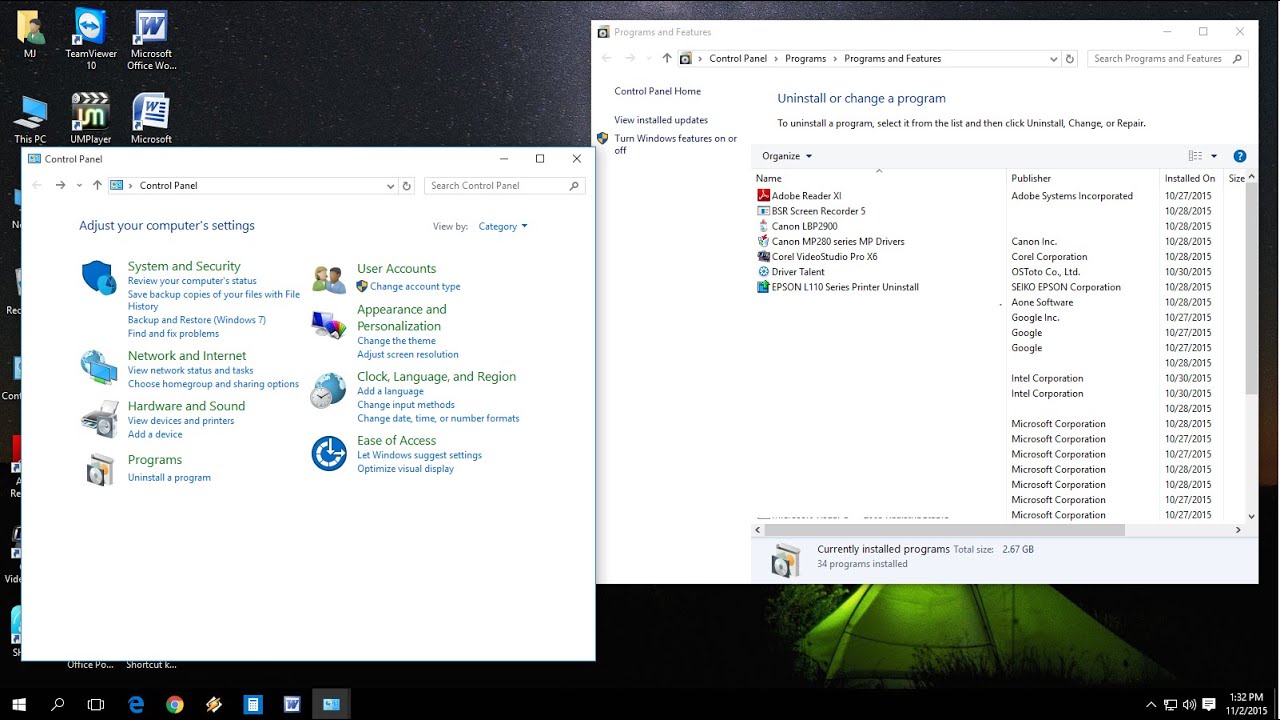Click the Uninstall a program link
1280x720 pixels.
[x=169, y=478]
